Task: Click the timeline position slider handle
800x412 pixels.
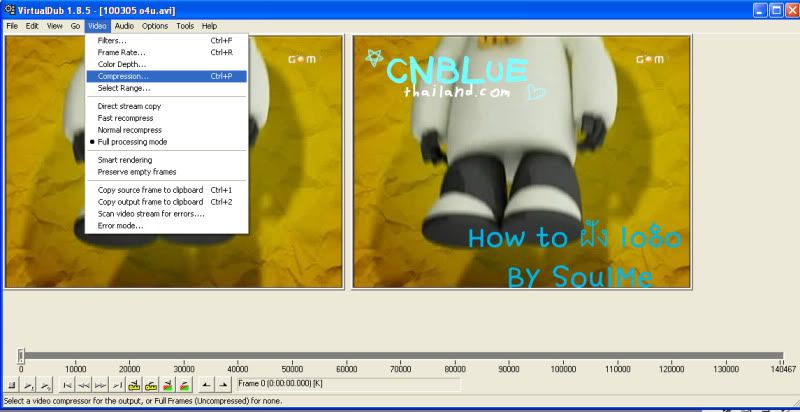Action: (21, 355)
